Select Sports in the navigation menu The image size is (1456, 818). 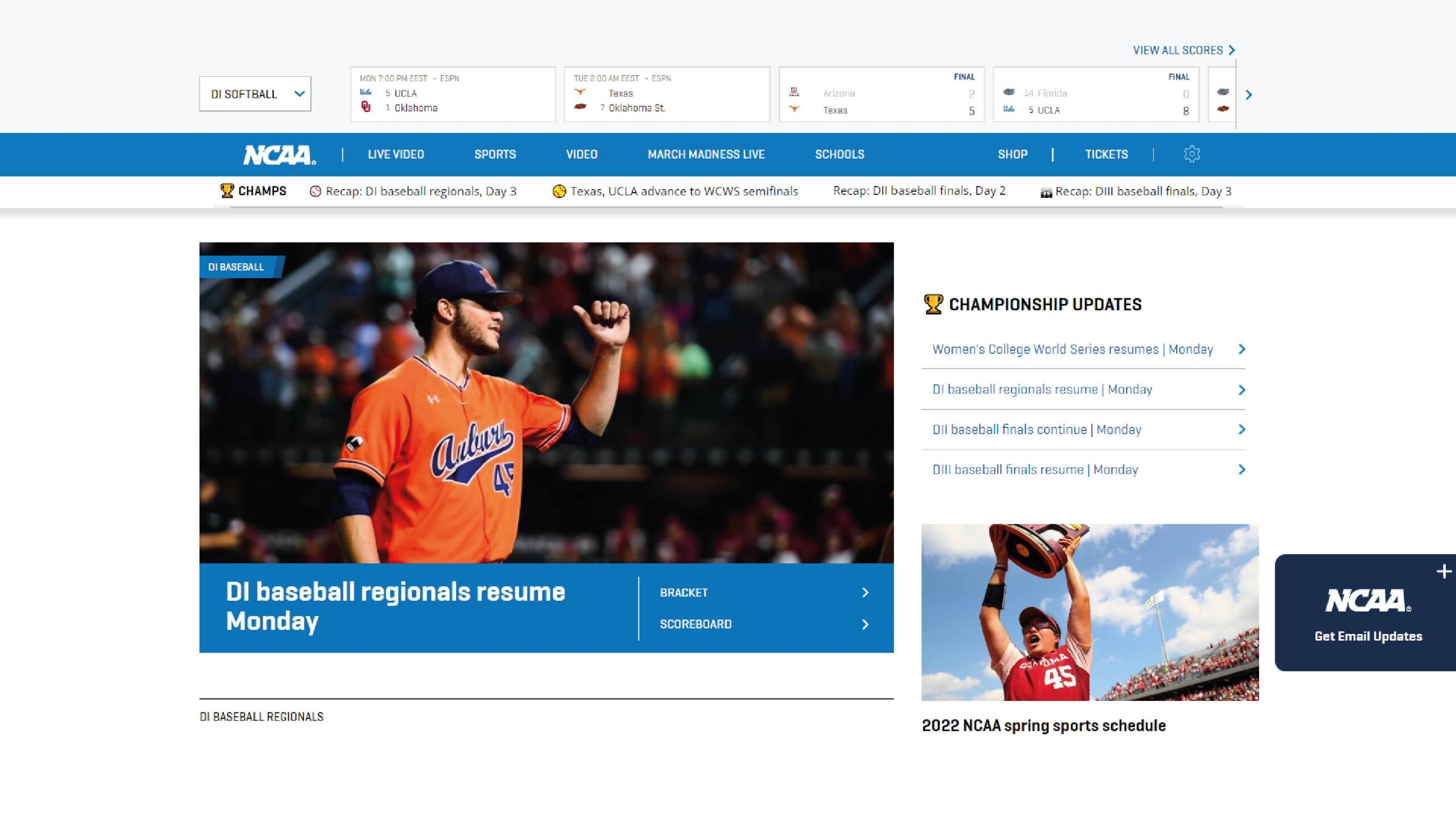pyautogui.click(x=495, y=153)
